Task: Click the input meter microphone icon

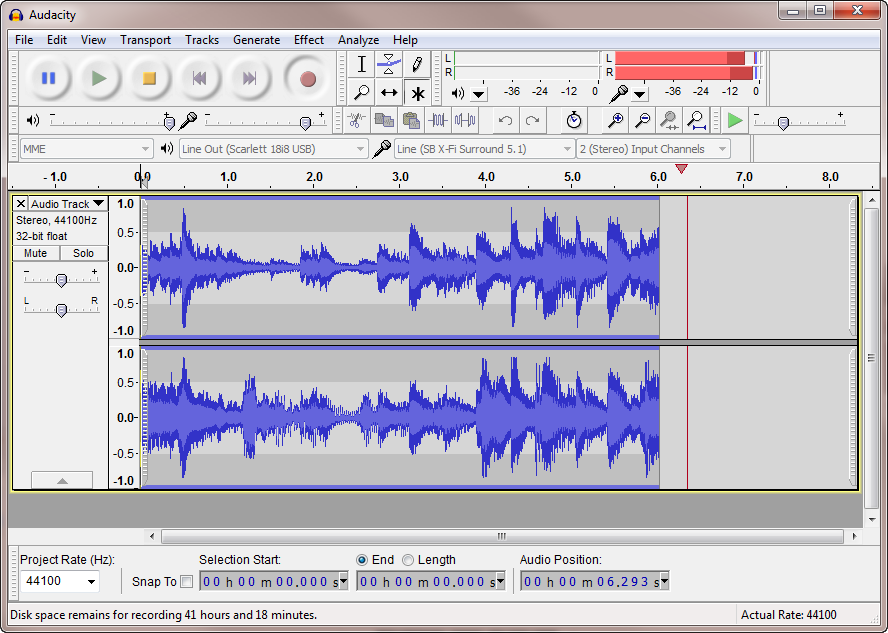Action: (x=618, y=93)
